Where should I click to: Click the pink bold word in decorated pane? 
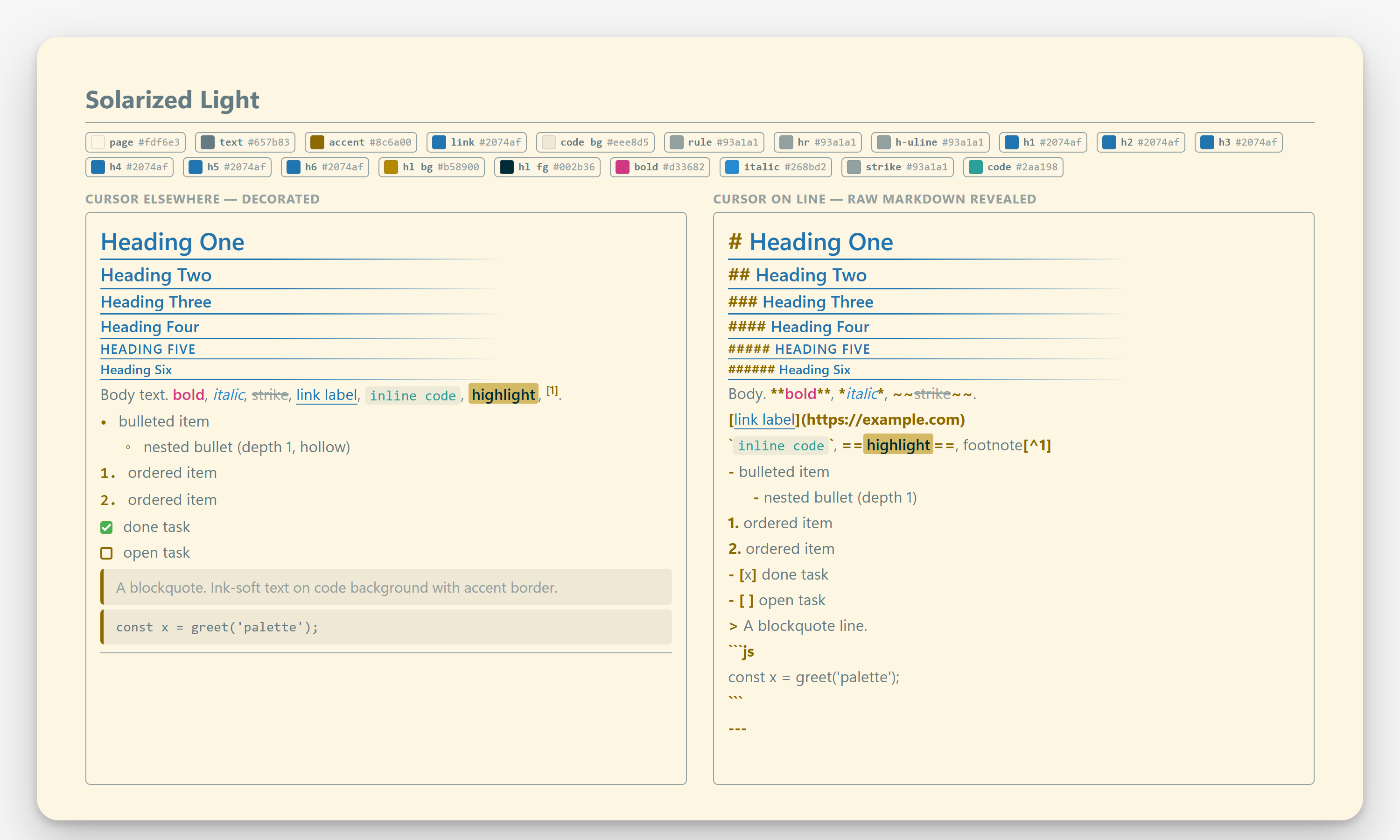[189, 394]
